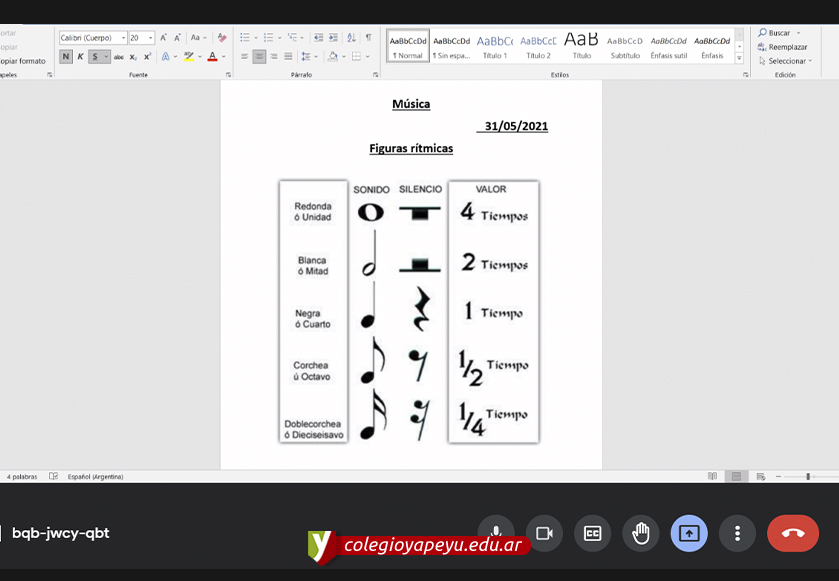
Task: Raise hand in the meeting
Action: [x=641, y=533]
